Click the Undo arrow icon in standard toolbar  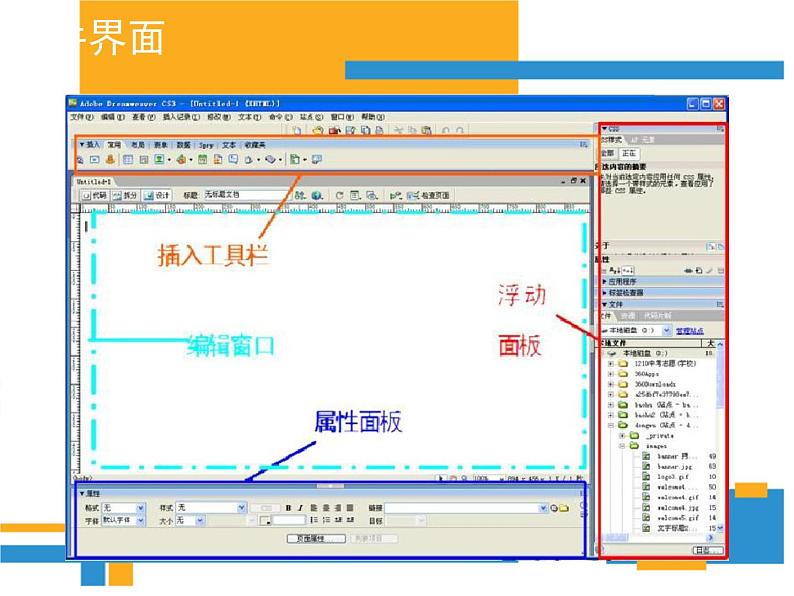pos(446,131)
